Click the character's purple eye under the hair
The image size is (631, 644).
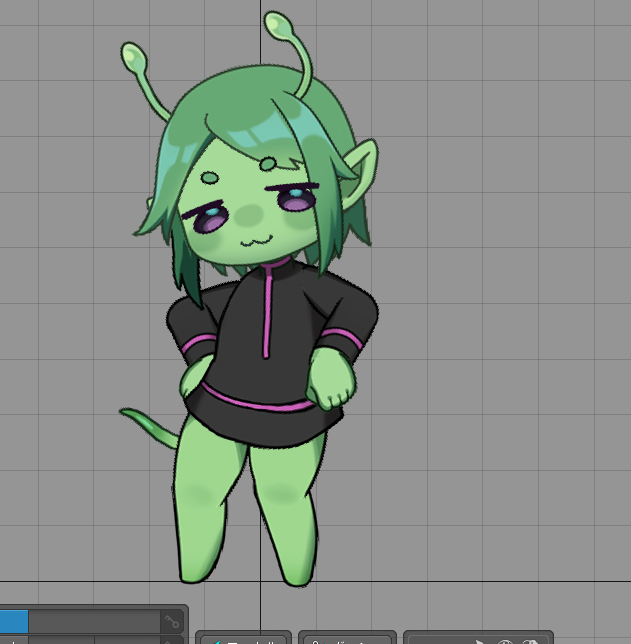297,198
